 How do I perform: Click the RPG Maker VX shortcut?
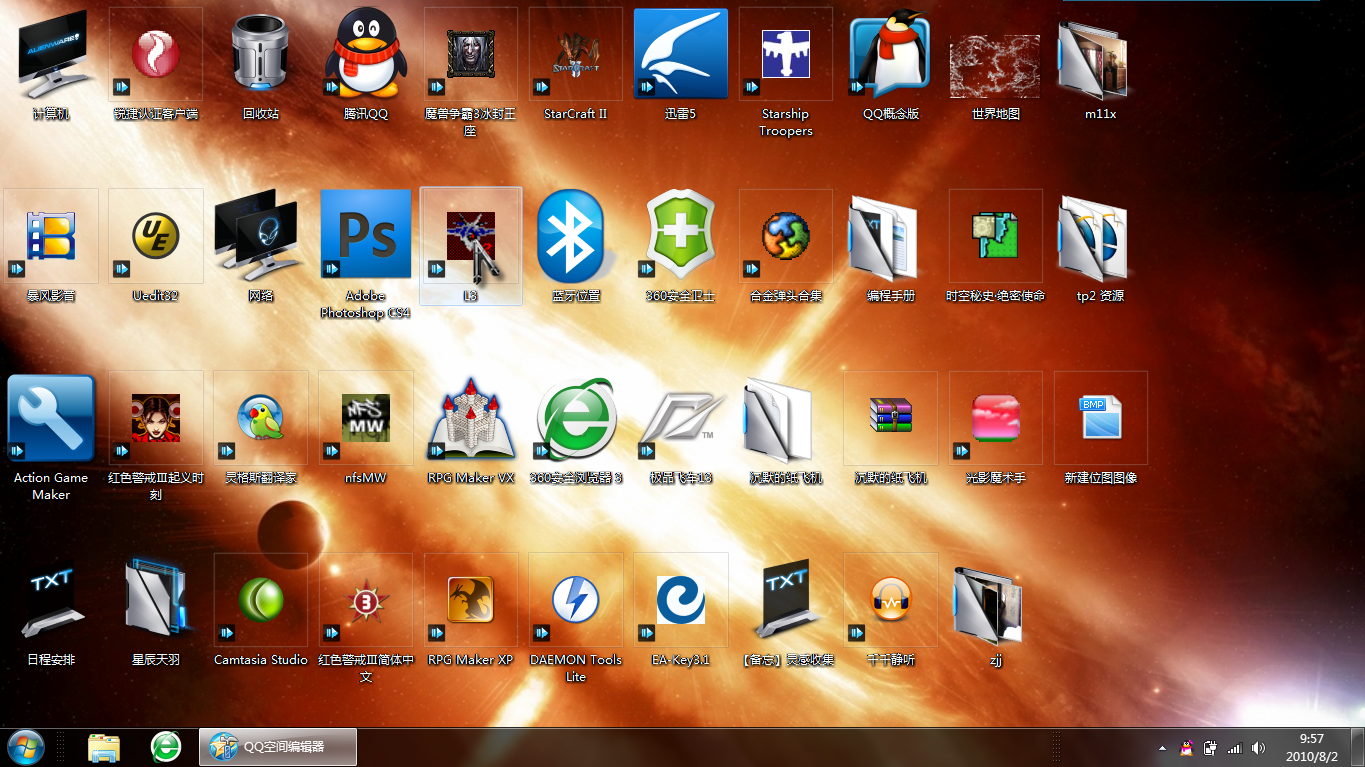click(x=471, y=418)
